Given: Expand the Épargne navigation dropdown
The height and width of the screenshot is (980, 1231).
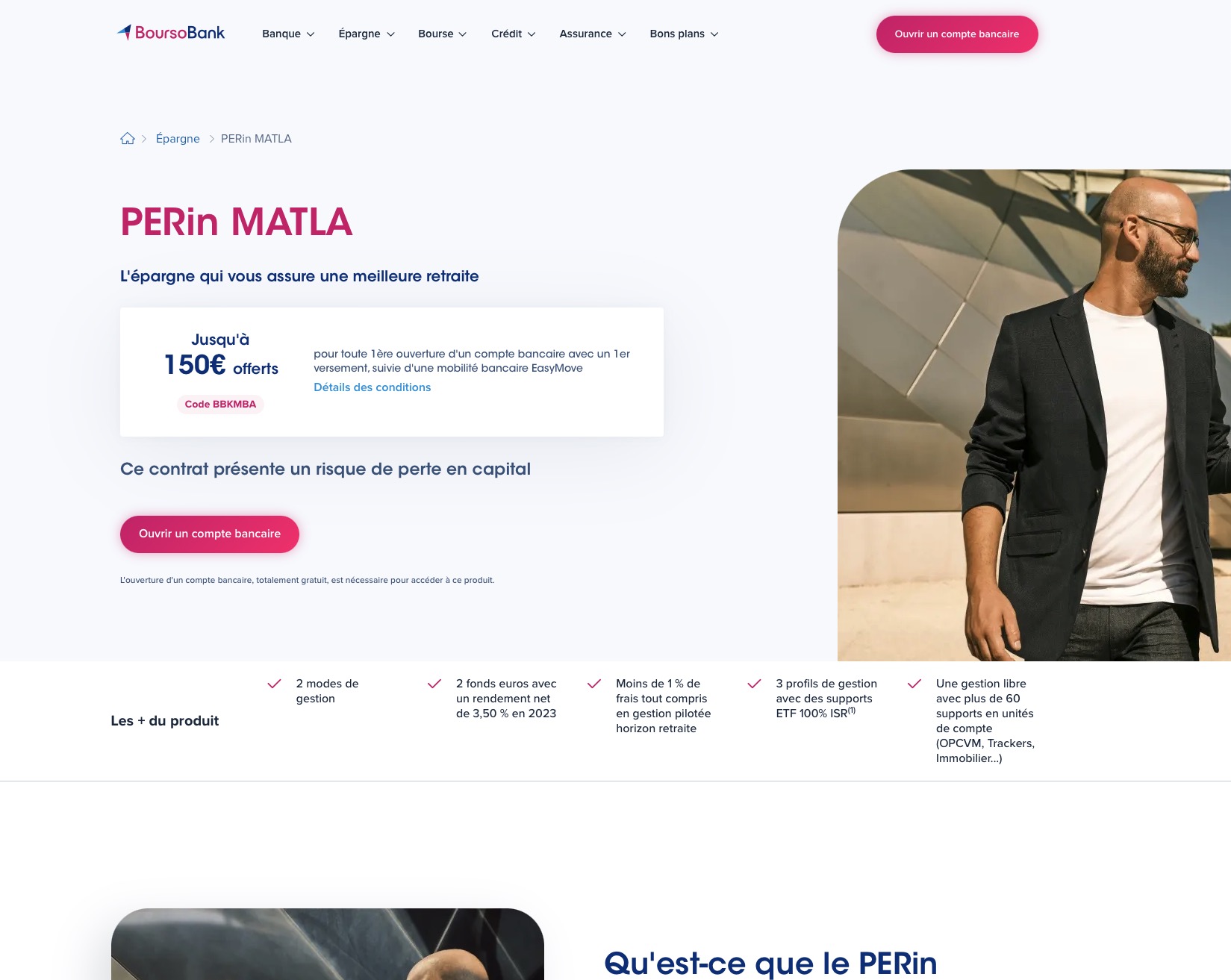Looking at the screenshot, I should 367,34.
